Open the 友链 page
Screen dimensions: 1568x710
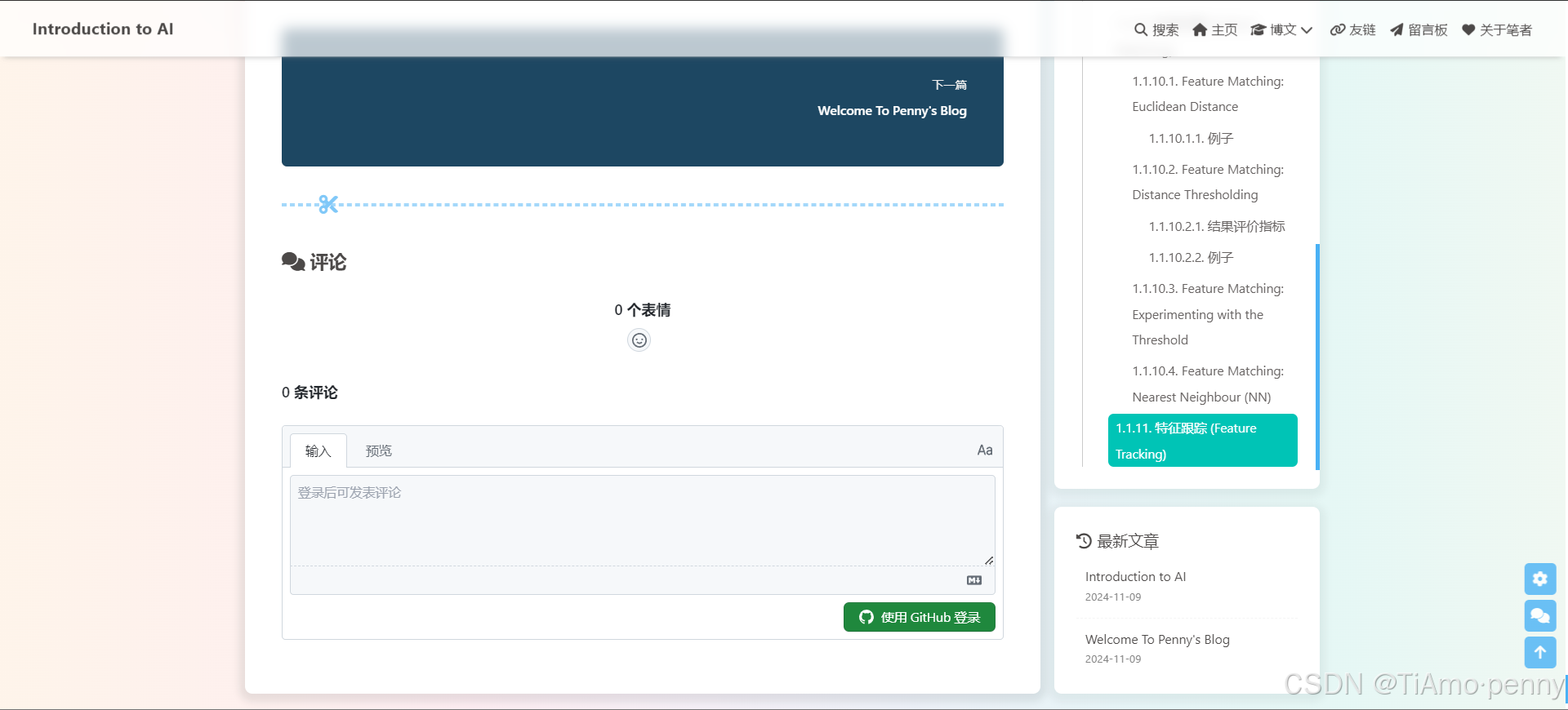pyautogui.click(x=1352, y=30)
